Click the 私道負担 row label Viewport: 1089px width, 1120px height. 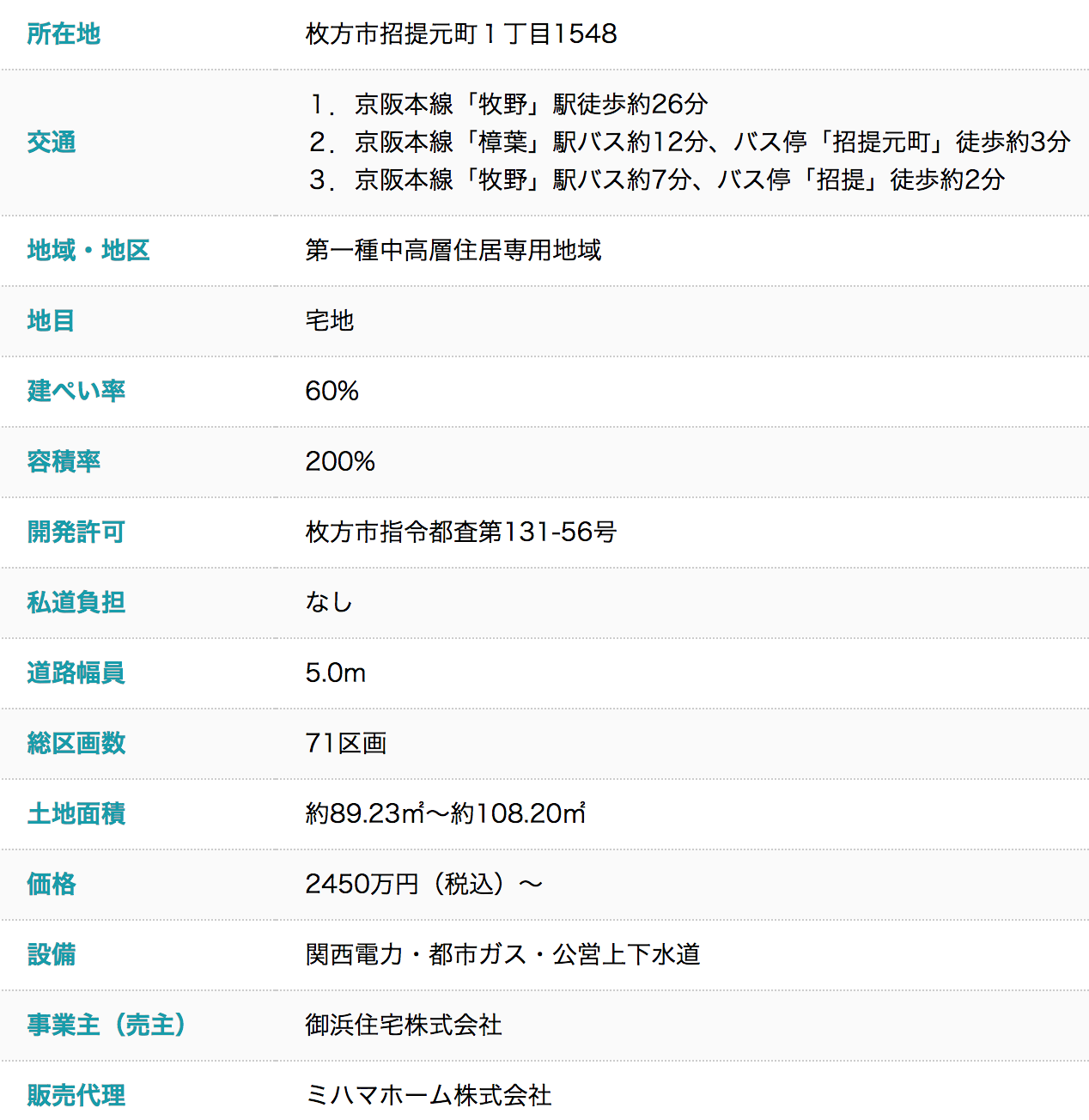click(76, 602)
